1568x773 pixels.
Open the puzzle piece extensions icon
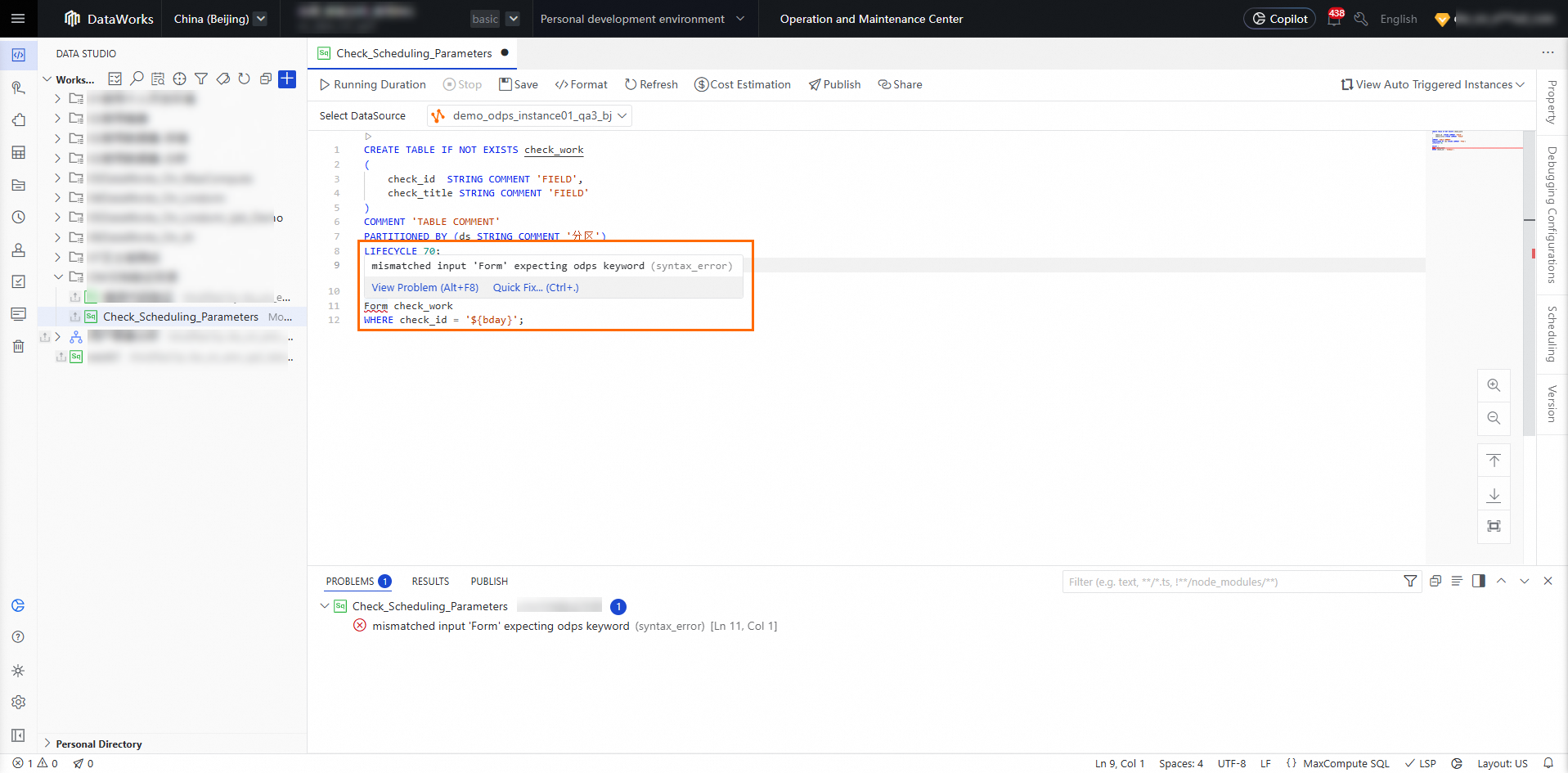[18, 120]
